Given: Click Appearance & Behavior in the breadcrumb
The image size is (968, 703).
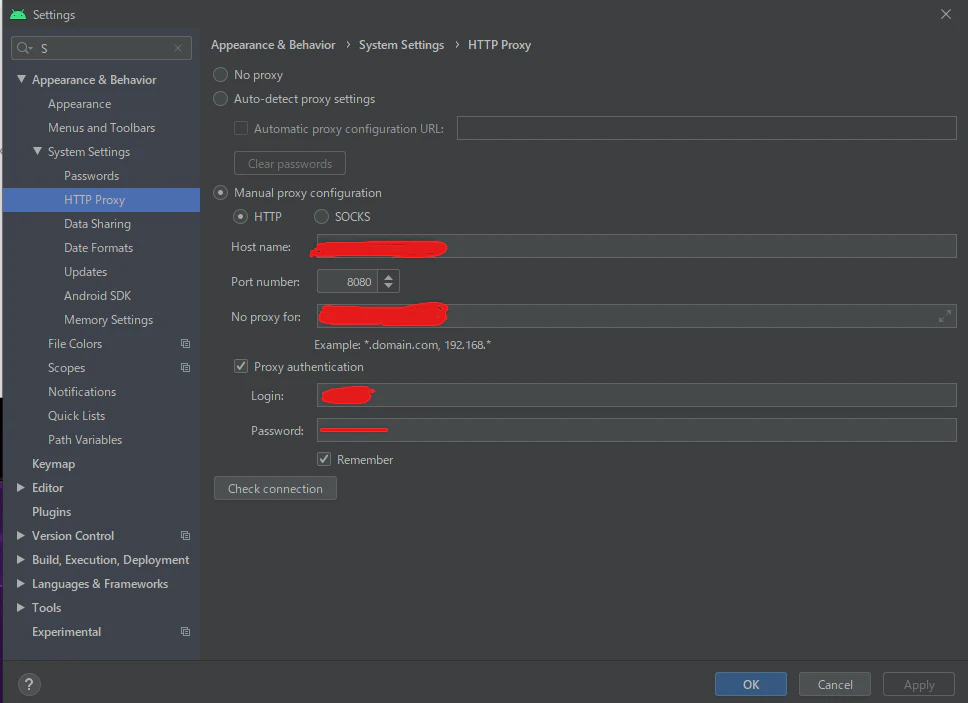Looking at the screenshot, I should 273,45.
